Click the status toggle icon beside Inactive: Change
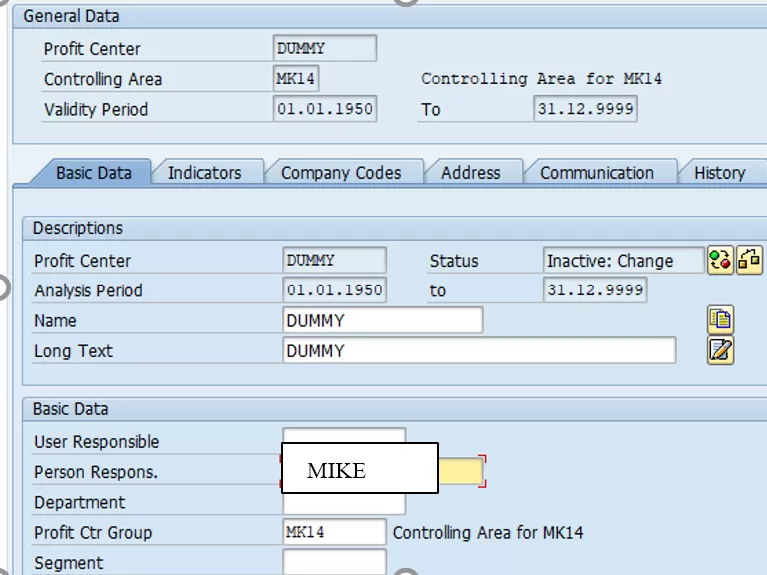767x575 pixels. tap(720, 261)
